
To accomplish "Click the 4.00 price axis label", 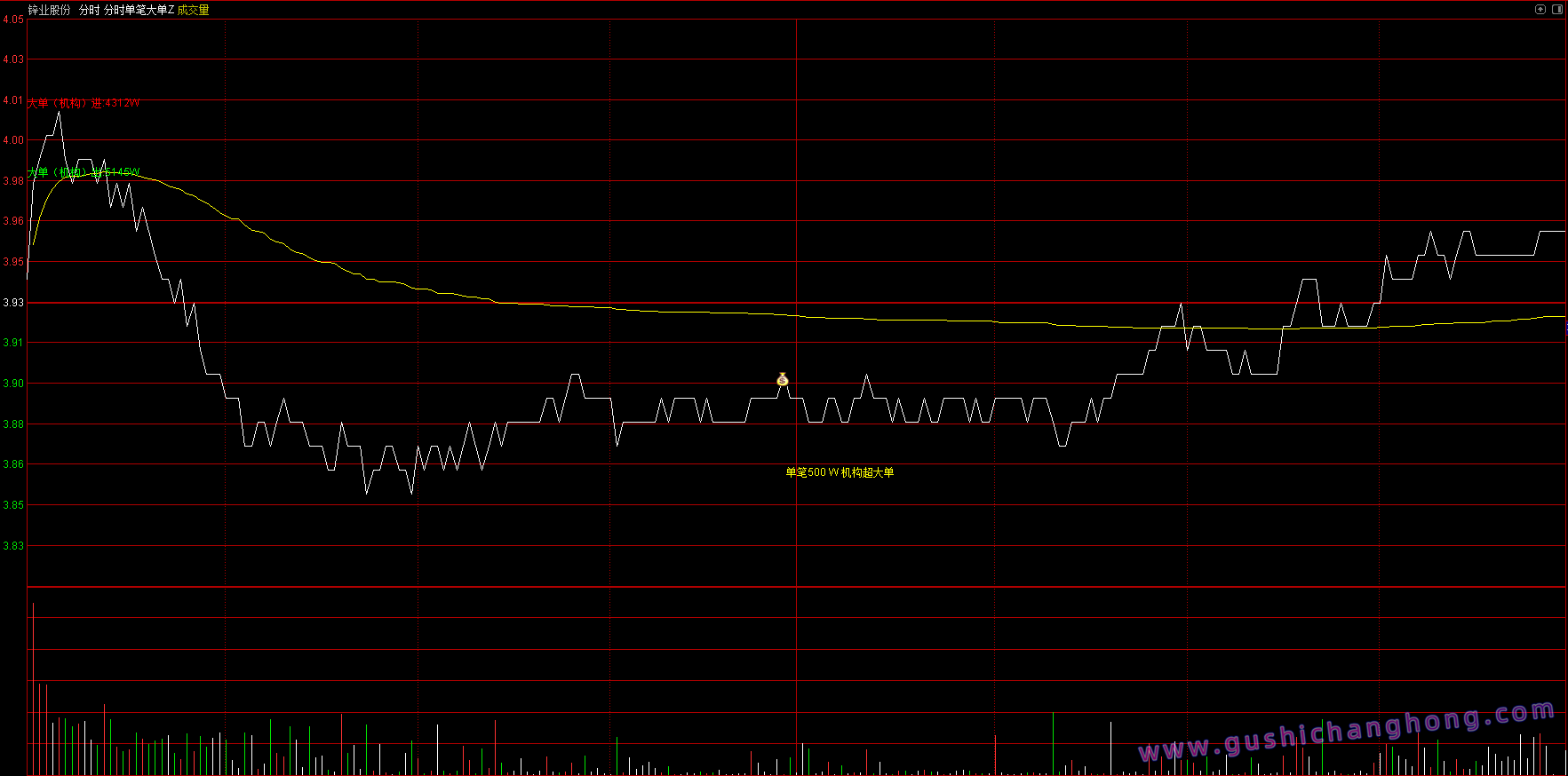I will (x=13, y=140).
